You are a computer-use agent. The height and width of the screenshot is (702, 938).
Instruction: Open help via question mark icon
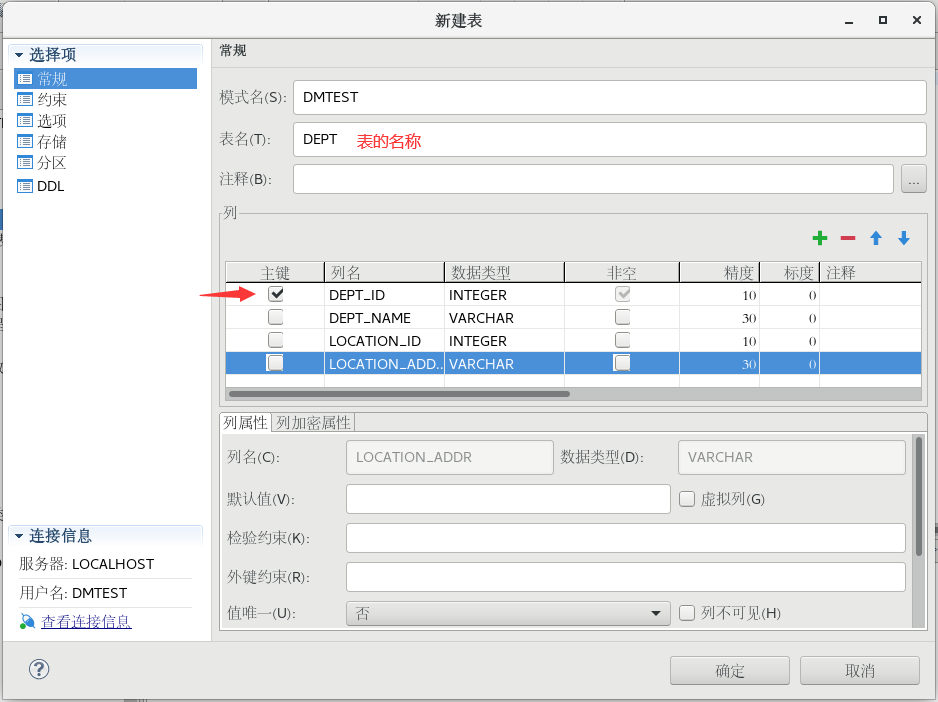[39, 669]
